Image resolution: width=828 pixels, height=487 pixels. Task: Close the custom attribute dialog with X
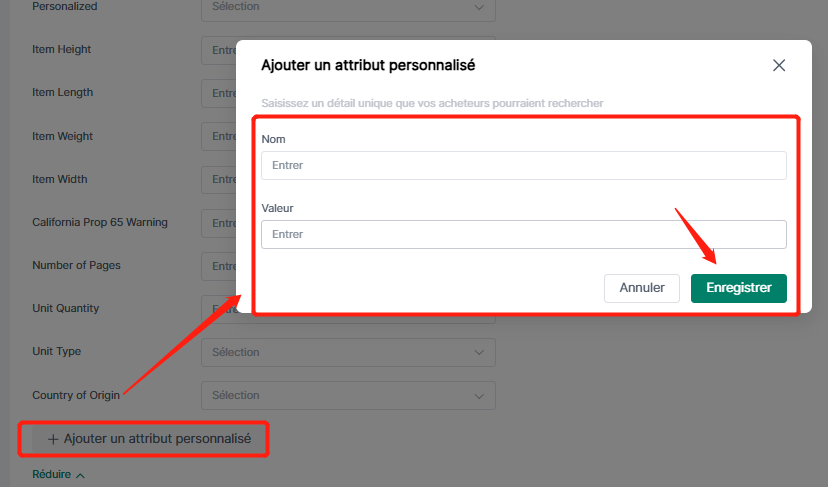tap(779, 66)
